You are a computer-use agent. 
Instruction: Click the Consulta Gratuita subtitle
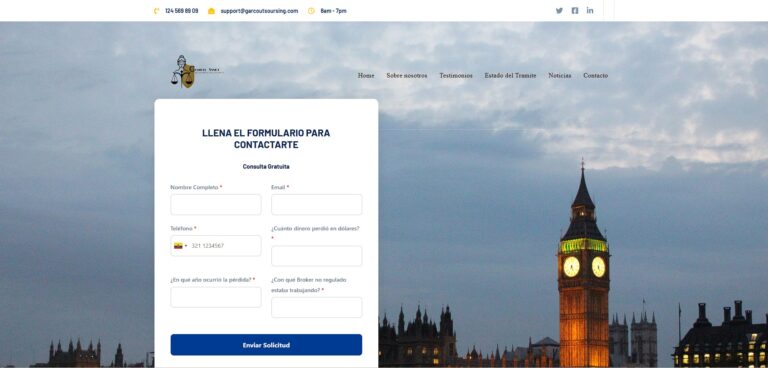click(266, 167)
